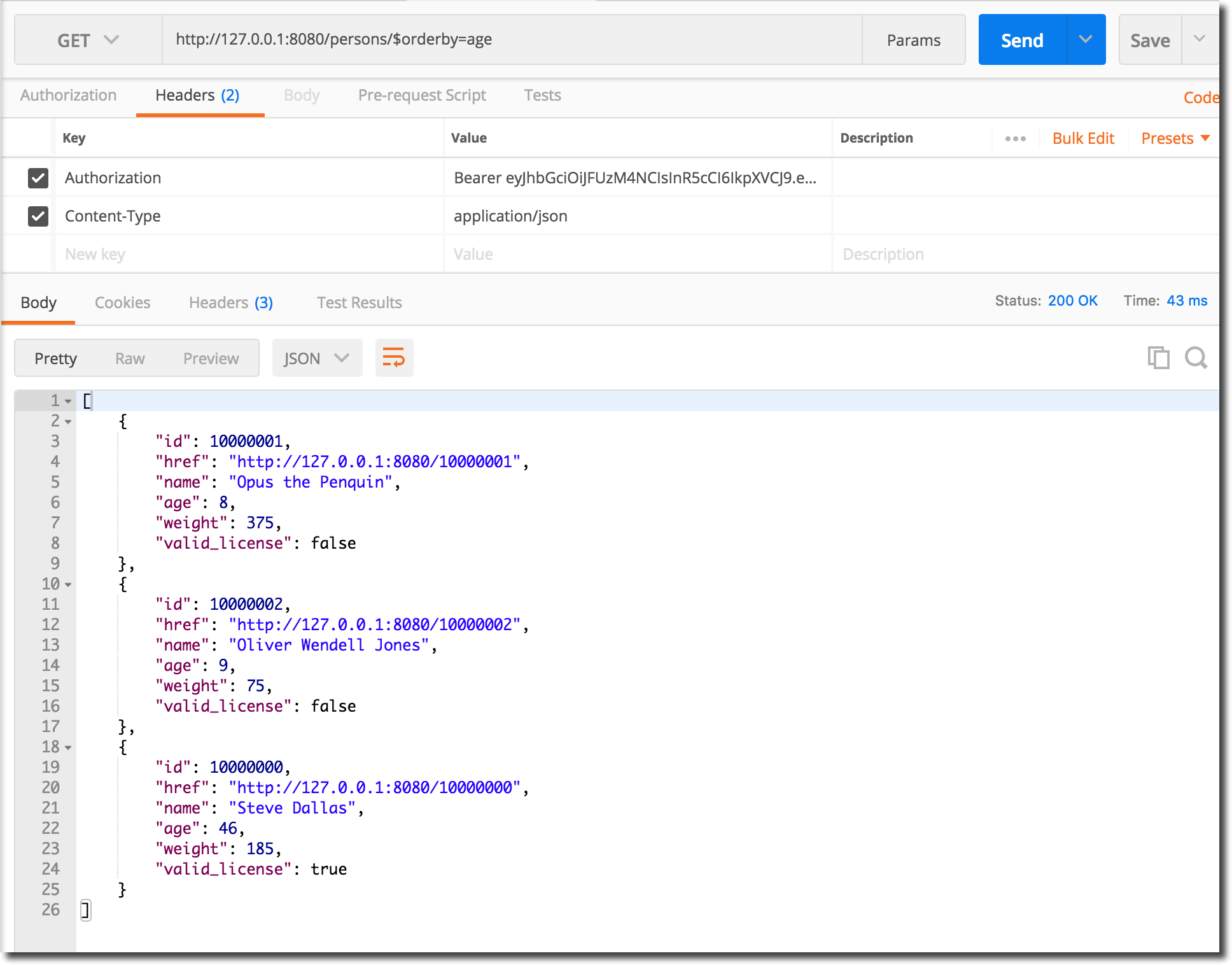Copy the response body to clipboard
The width and height of the screenshot is (1232, 965).
[x=1158, y=358]
